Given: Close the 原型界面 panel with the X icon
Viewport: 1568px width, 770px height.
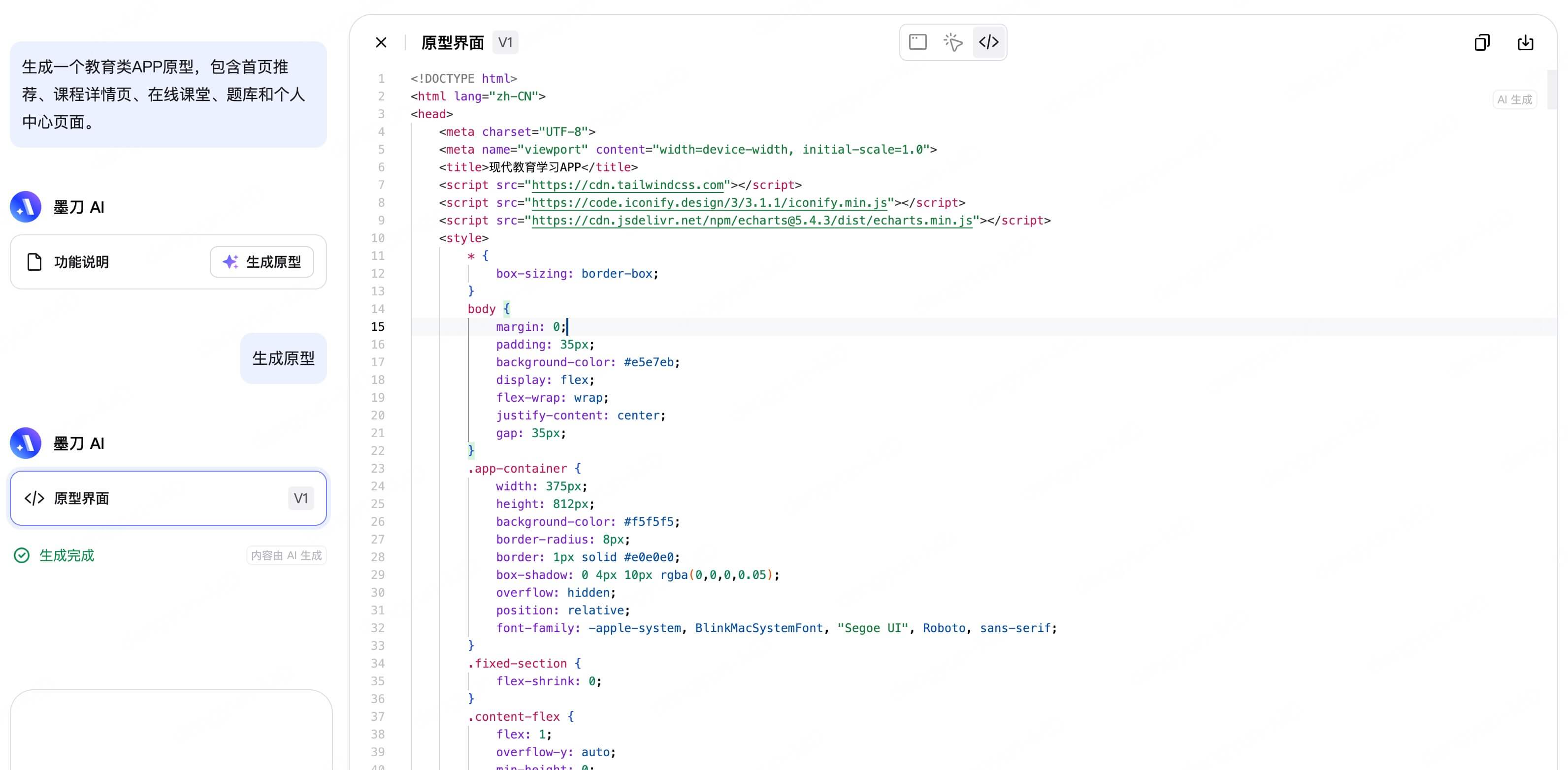Looking at the screenshot, I should [381, 43].
